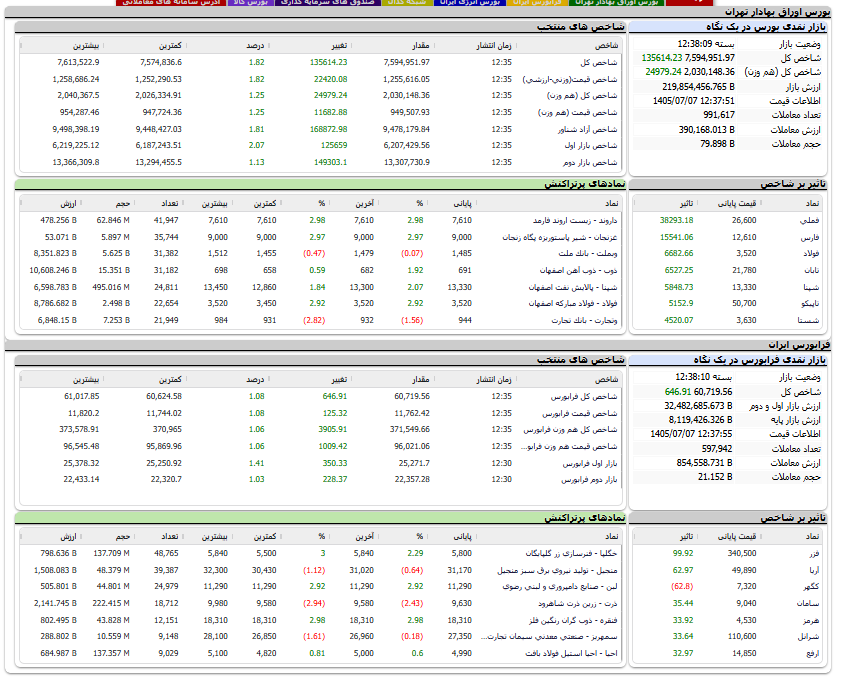Open symbol تاپیکو in index impact list
The image size is (841, 680).
click(x=810, y=304)
